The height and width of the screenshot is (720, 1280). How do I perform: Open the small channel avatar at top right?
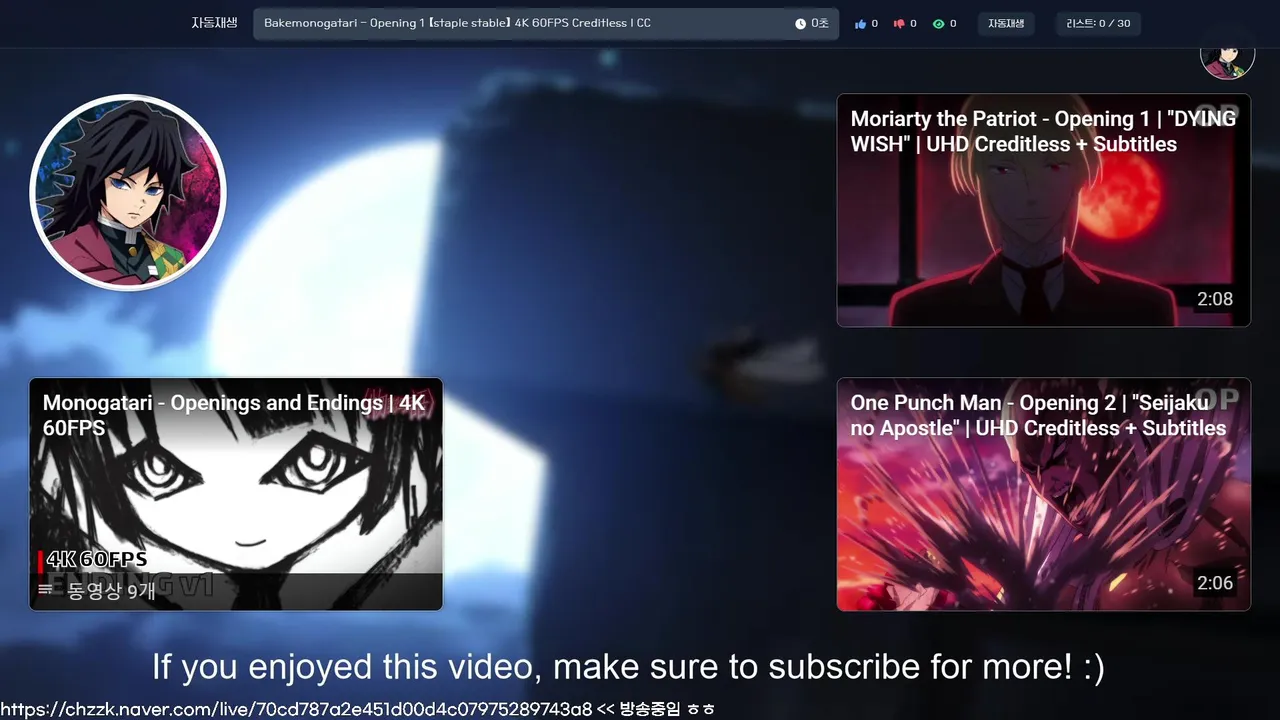pos(1227,60)
